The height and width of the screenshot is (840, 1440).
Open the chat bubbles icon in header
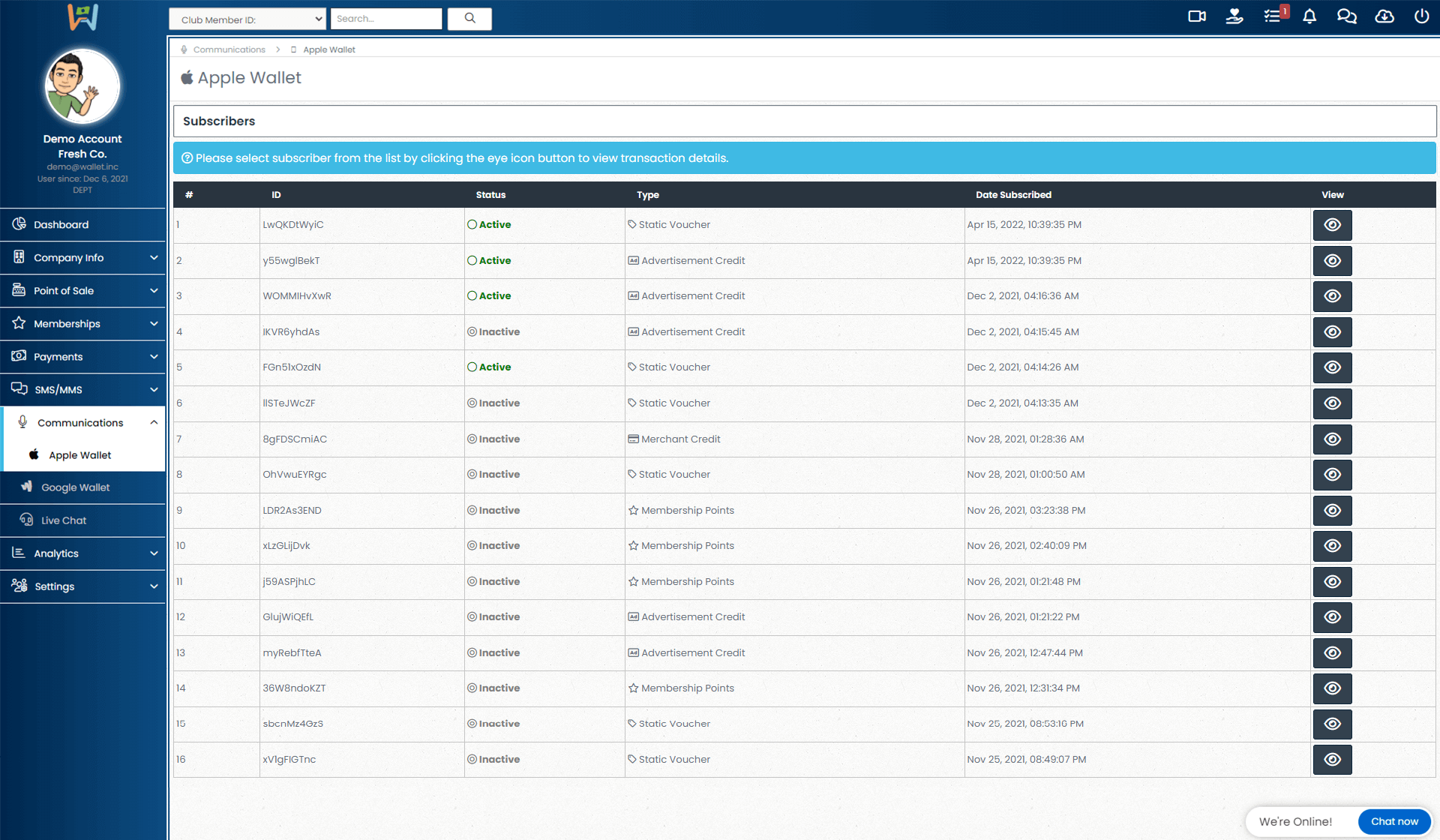click(x=1347, y=16)
